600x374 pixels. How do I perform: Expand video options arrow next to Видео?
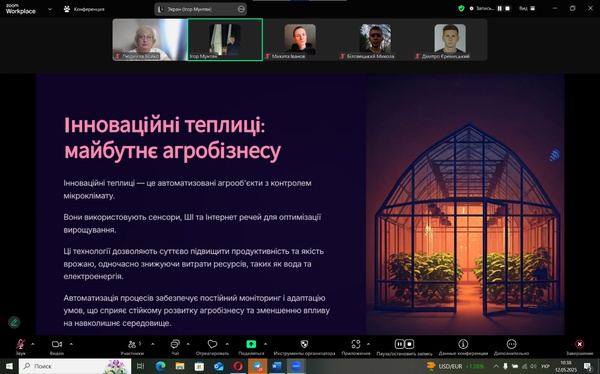coord(71,344)
